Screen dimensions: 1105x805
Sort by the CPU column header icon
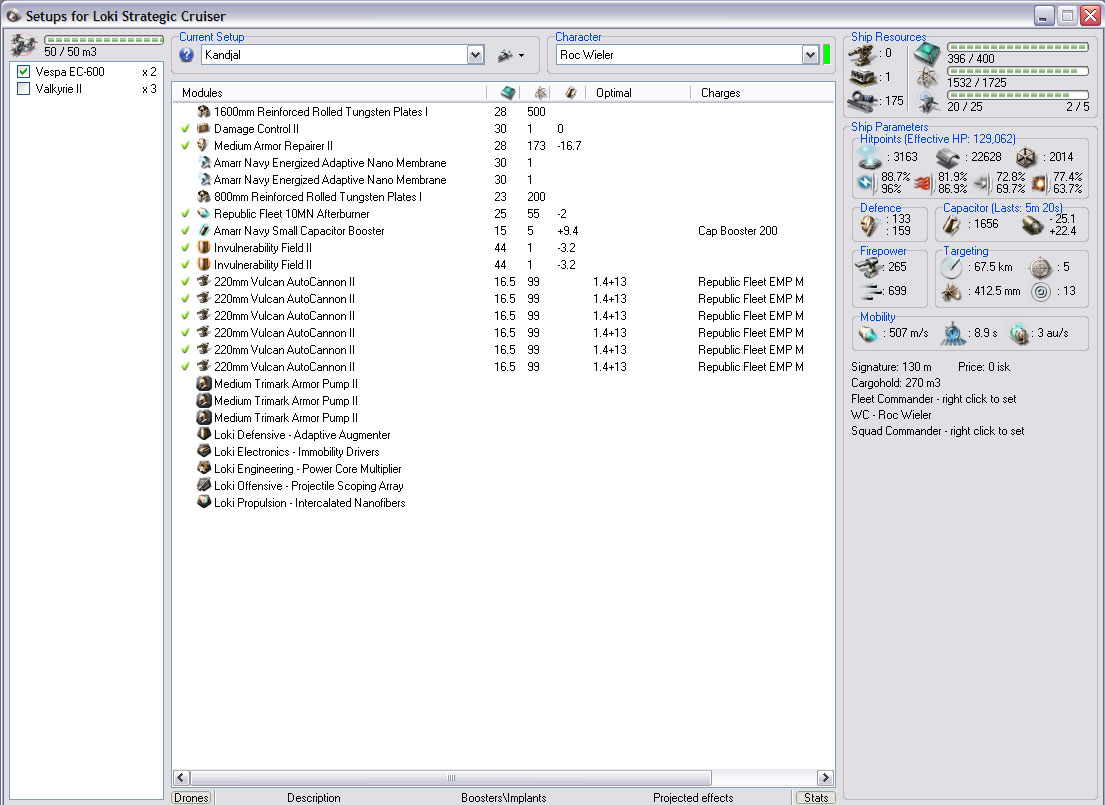[507, 92]
